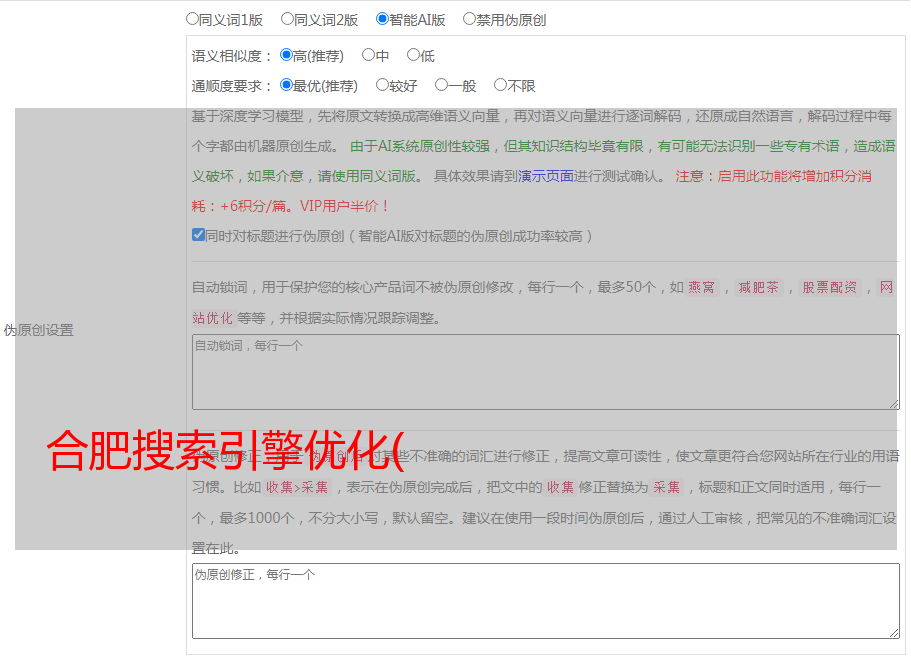Focus the 伪原创修正 textarea
The width and height of the screenshot is (911, 658).
pyautogui.click(x=546, y=601)
